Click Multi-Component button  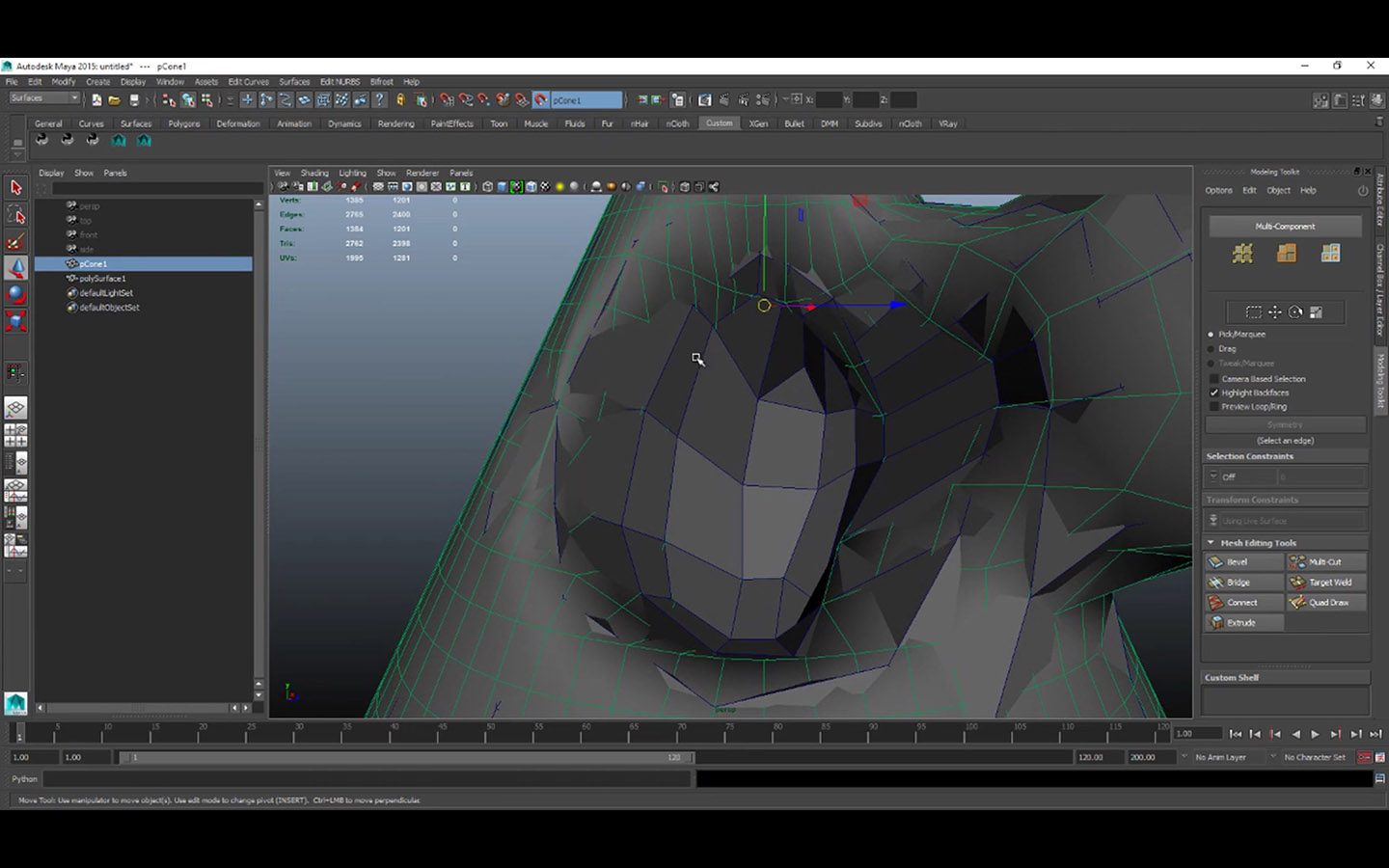[1285, 226]
